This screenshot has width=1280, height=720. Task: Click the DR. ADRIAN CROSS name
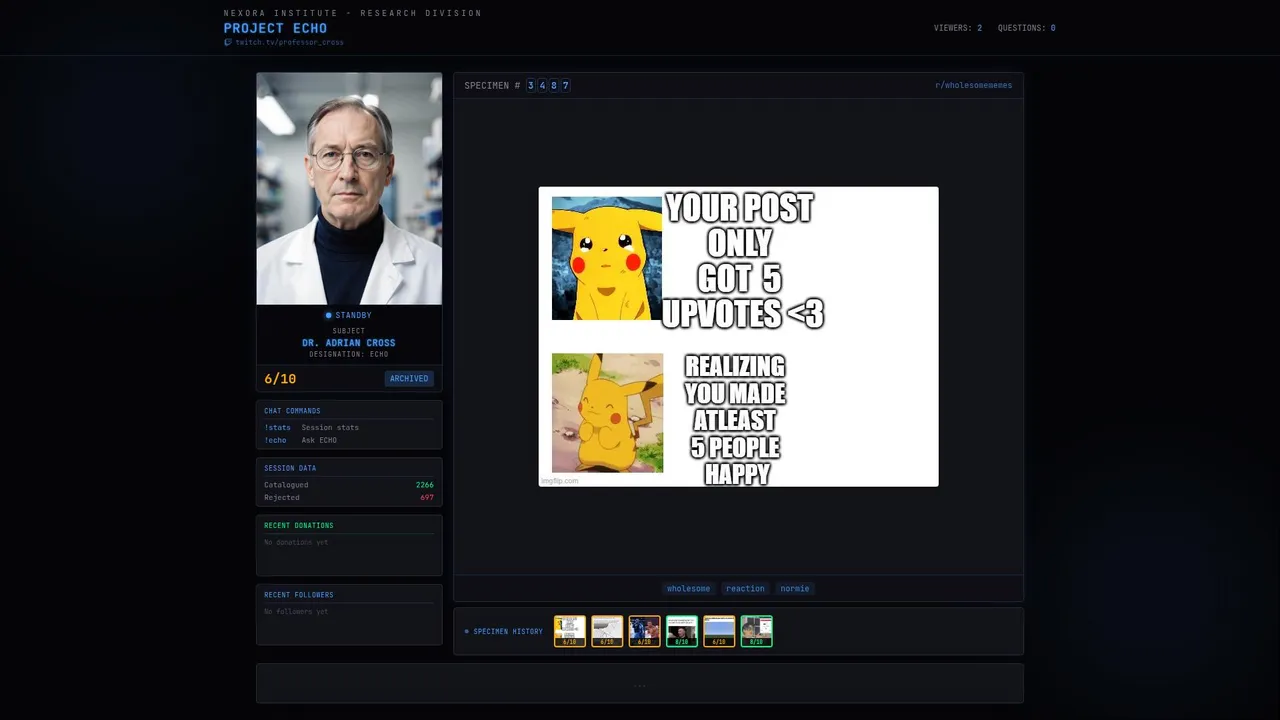pos(349,343)
